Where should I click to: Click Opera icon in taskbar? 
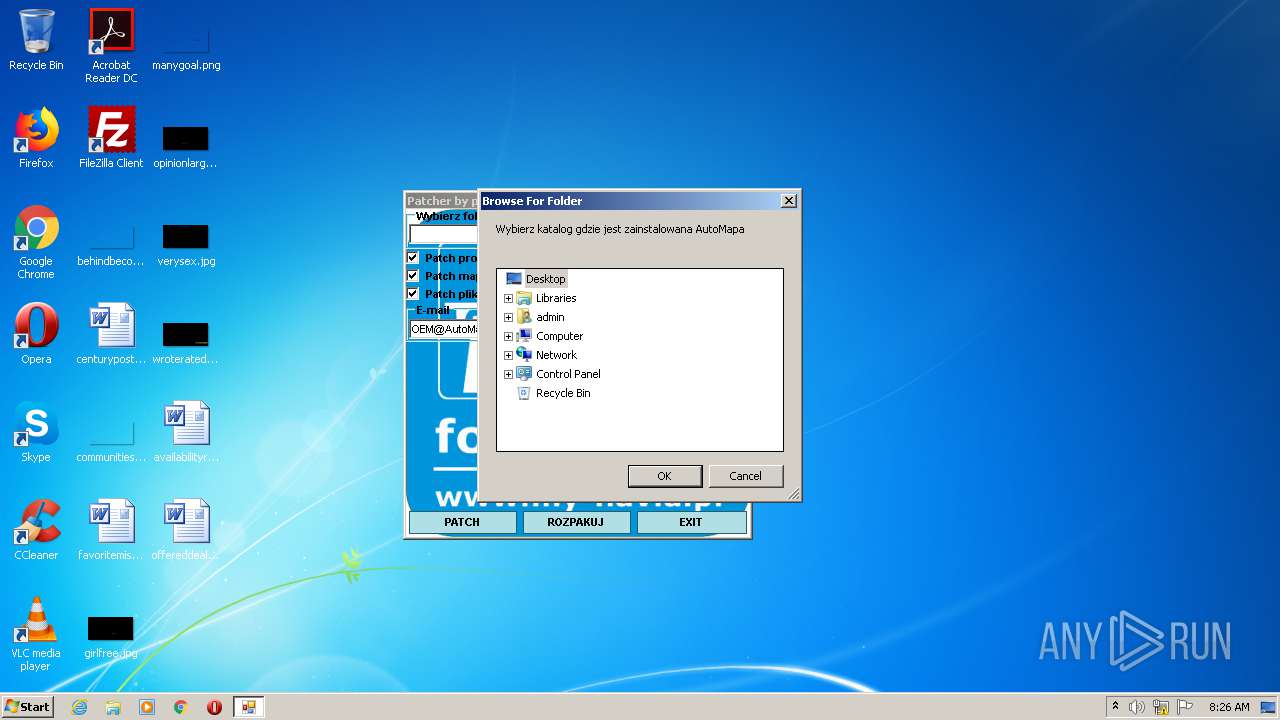point(214,707)
